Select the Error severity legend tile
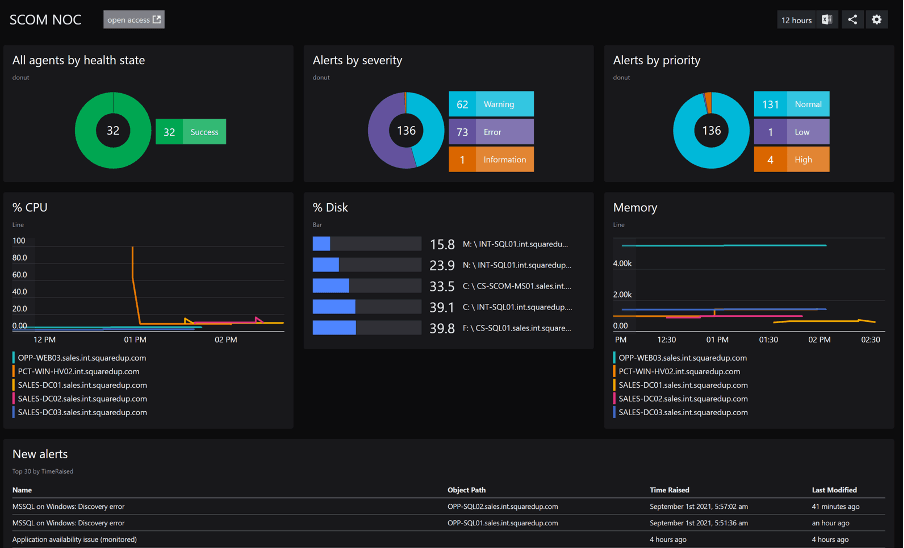Screen dimensions: 904x548 [x=490, y=132]
